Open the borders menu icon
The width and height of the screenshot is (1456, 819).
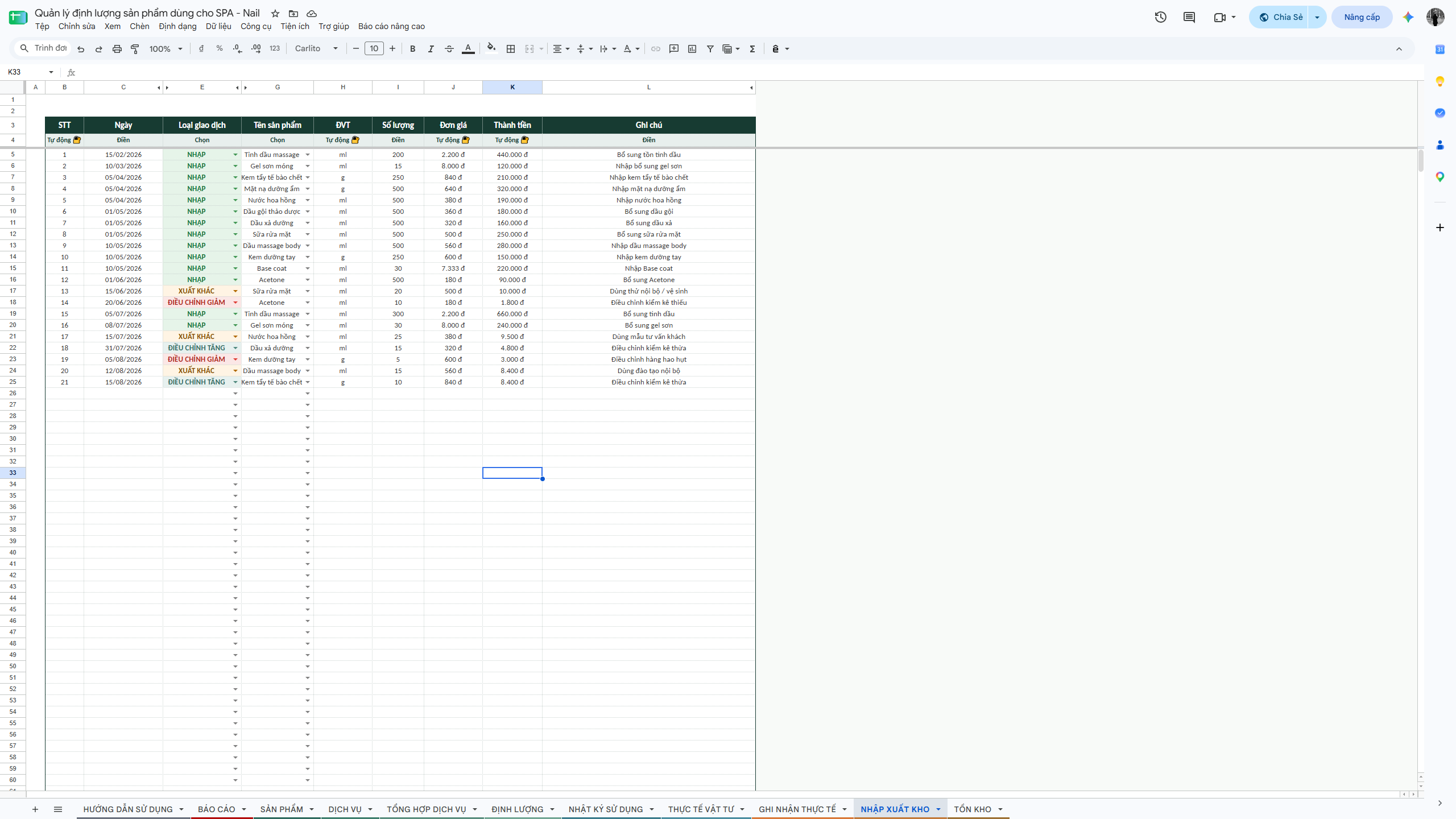(x=511, y=49)
